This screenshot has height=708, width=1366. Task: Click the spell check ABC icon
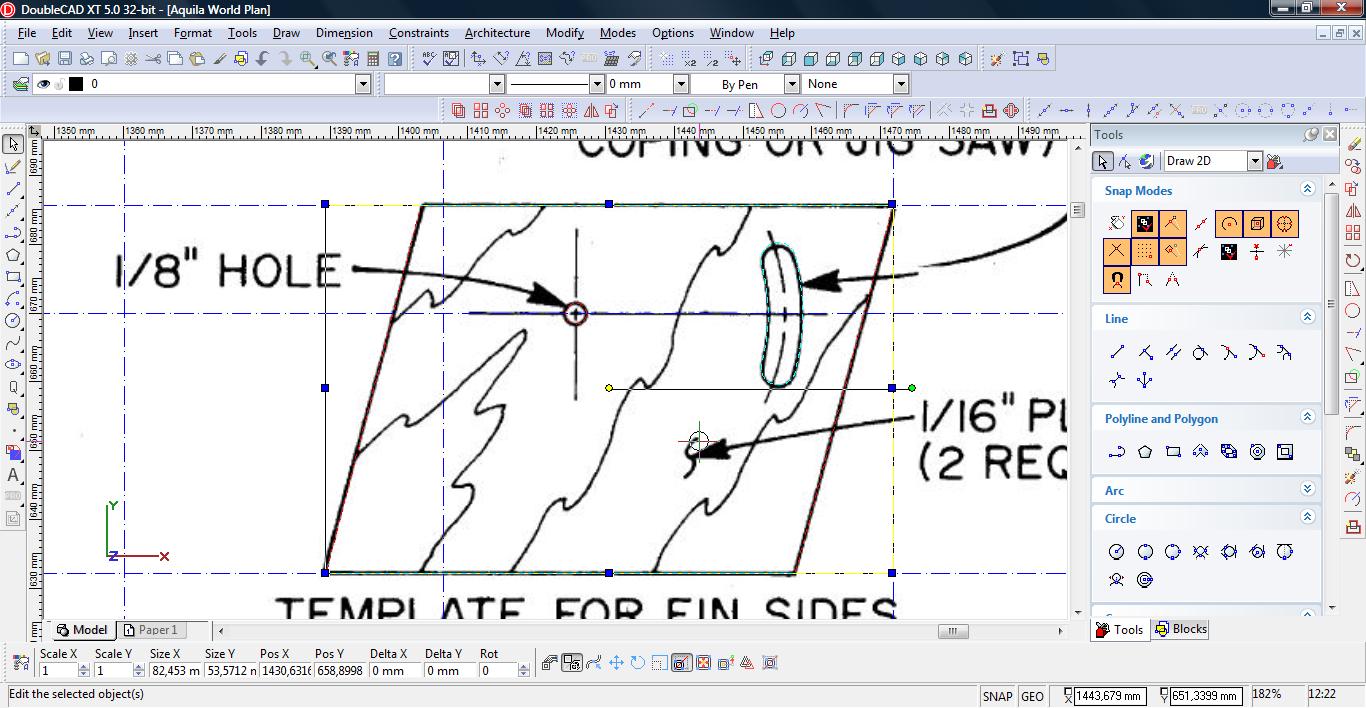click(428, 59)
